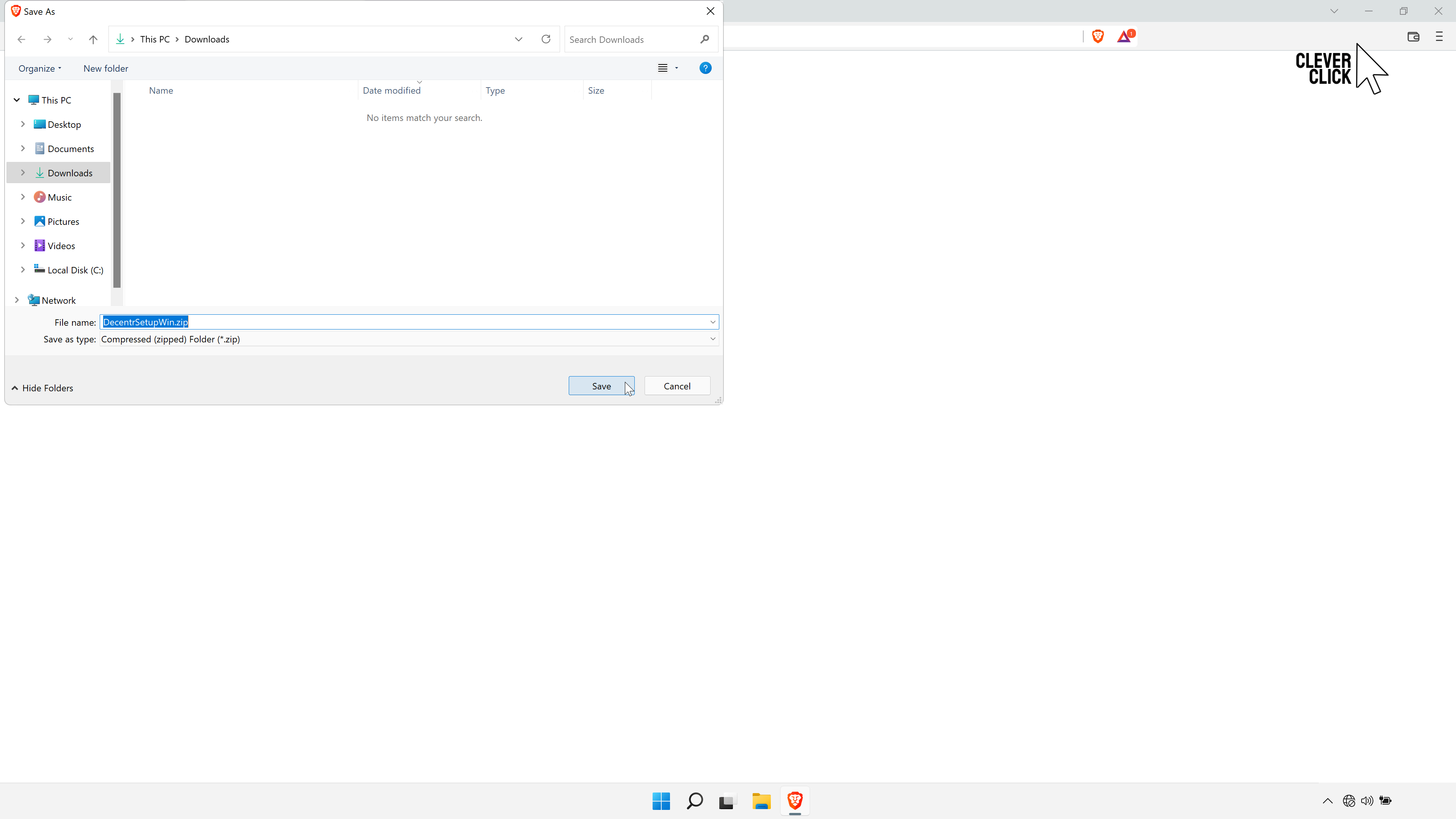Open the Brave Wallet icon
The width and height of the screenshot is (1456, 819).
1413,37
